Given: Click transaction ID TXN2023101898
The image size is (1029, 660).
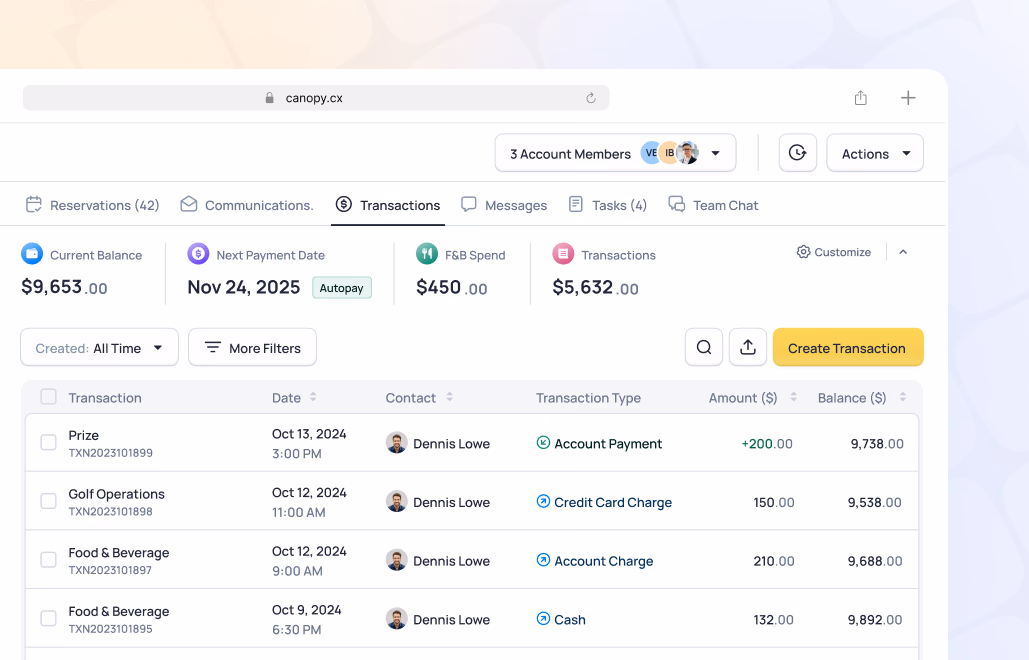Looking at the screenshot, I should 110,511.
